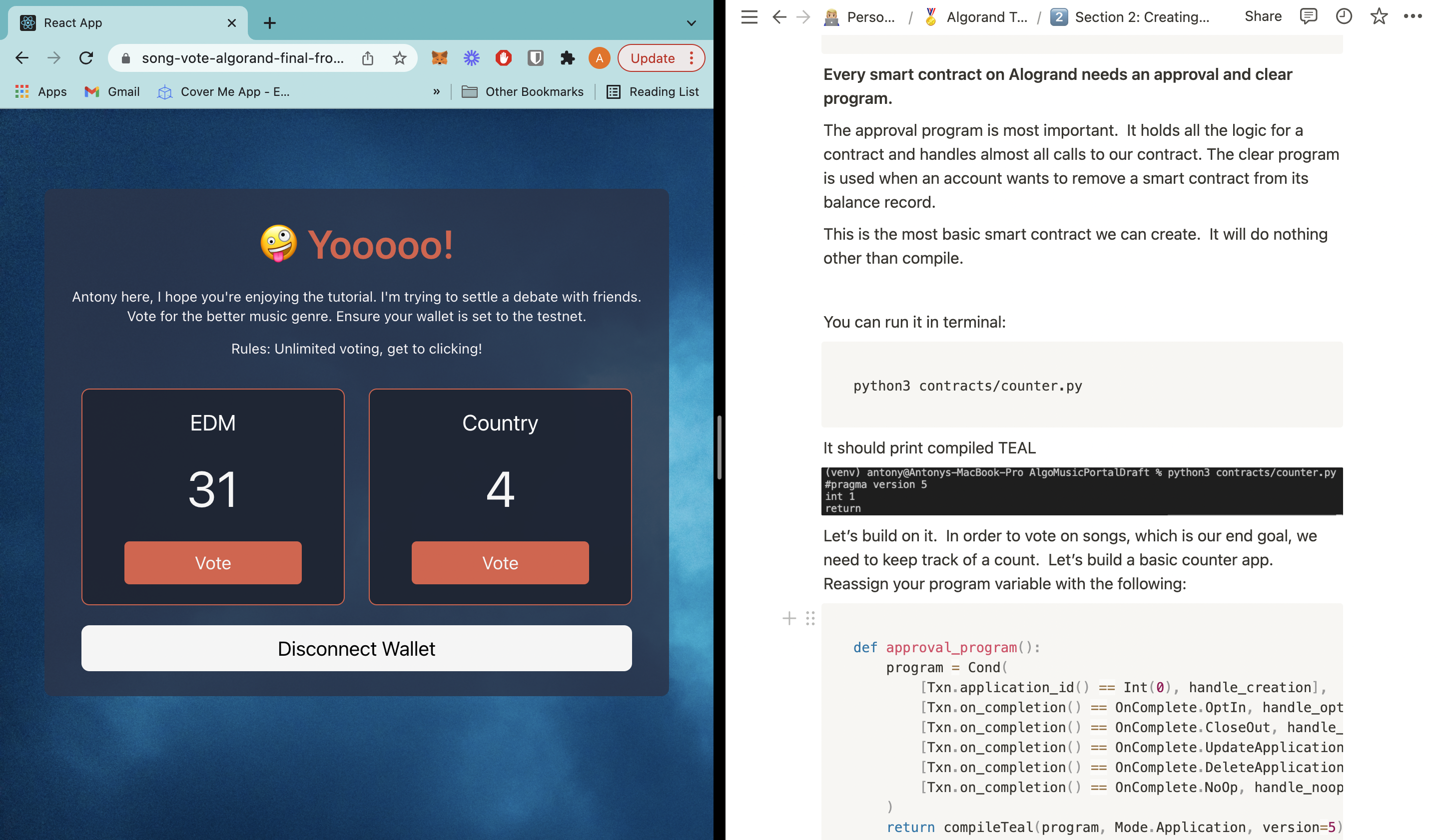Open the Bitwarden shield extension

tap(535, 58)
